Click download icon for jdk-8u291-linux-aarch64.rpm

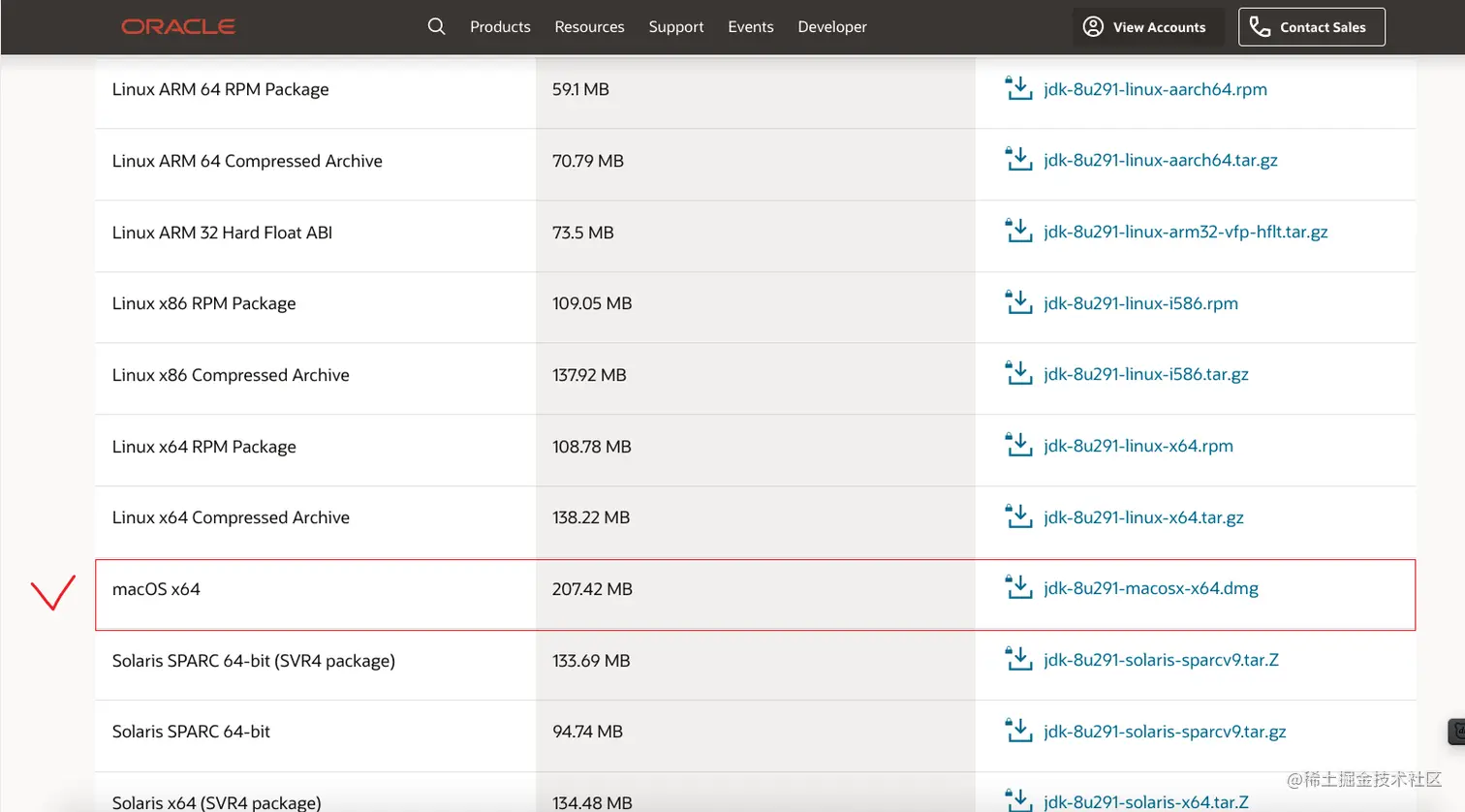click(x=1018, y=88)
